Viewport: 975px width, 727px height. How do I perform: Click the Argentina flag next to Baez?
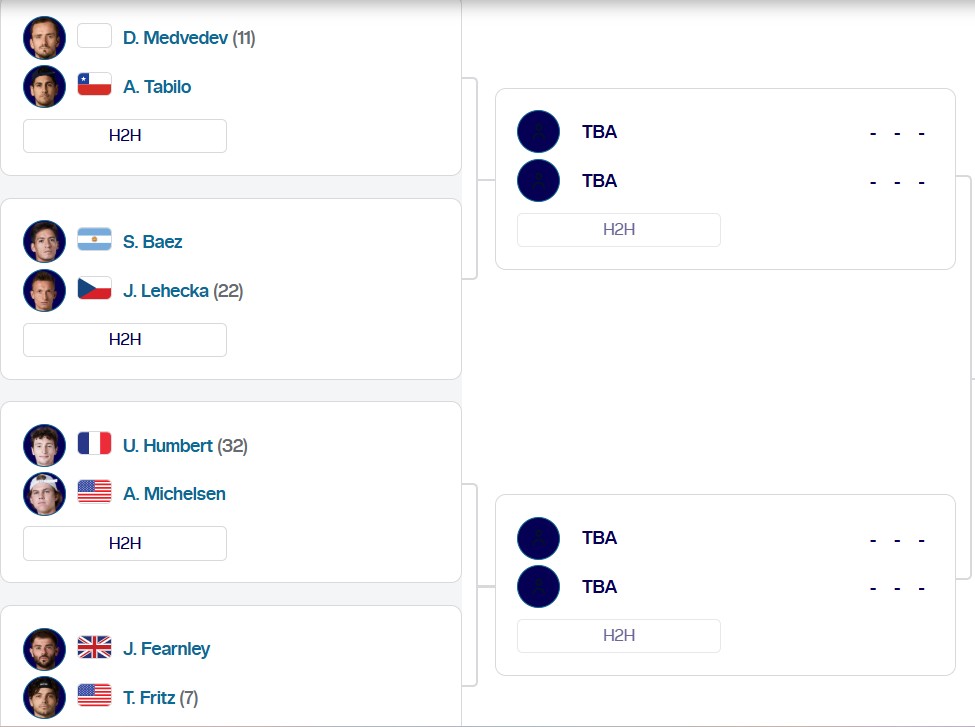coord(94,240)
